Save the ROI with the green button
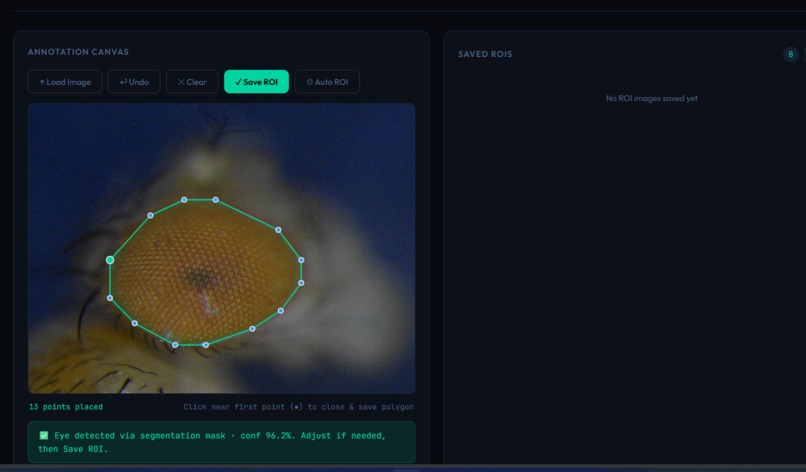This screenshot has height=472, width=806. click(257, 82)
